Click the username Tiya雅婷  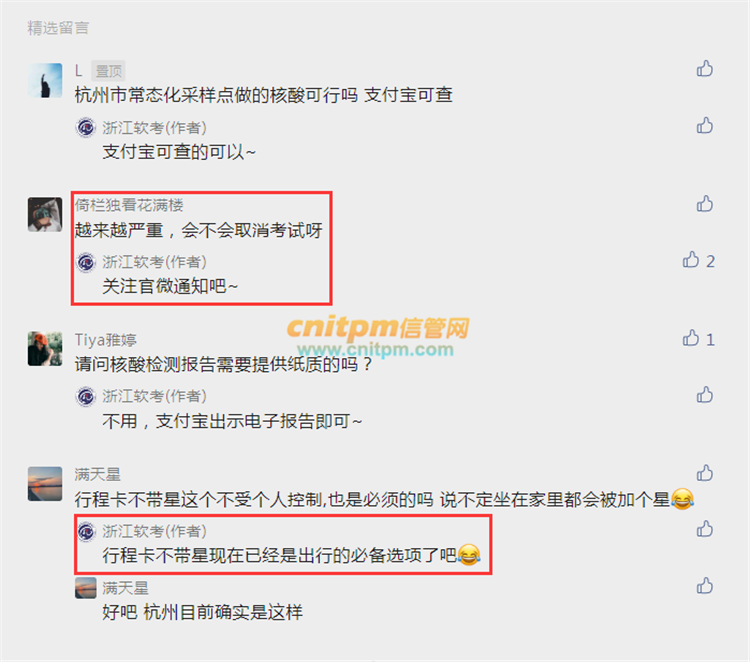(x=106, y=340)
